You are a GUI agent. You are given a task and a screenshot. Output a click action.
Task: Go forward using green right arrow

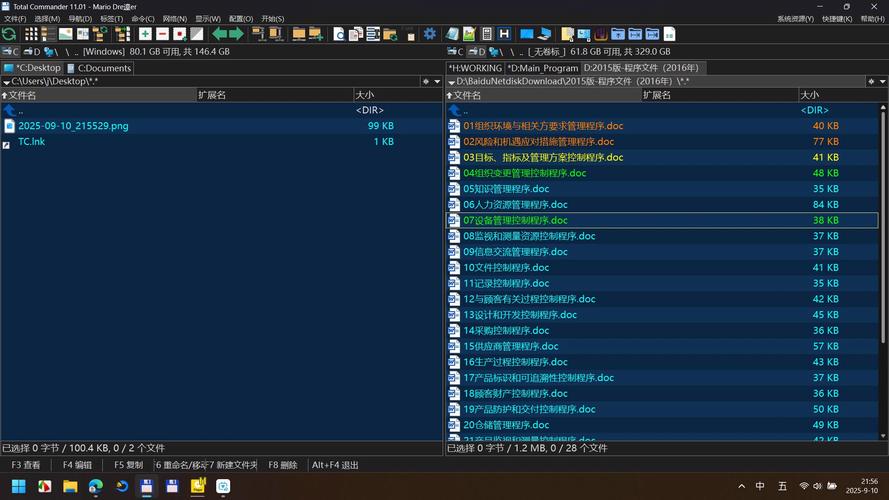236,34
